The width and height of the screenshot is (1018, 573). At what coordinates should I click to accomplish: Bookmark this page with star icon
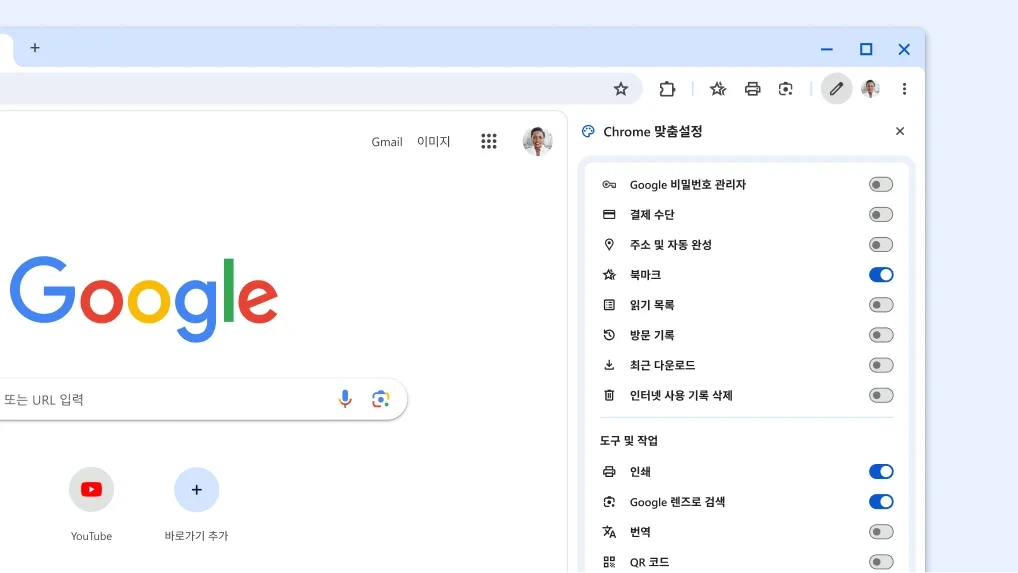coord(621,89)
